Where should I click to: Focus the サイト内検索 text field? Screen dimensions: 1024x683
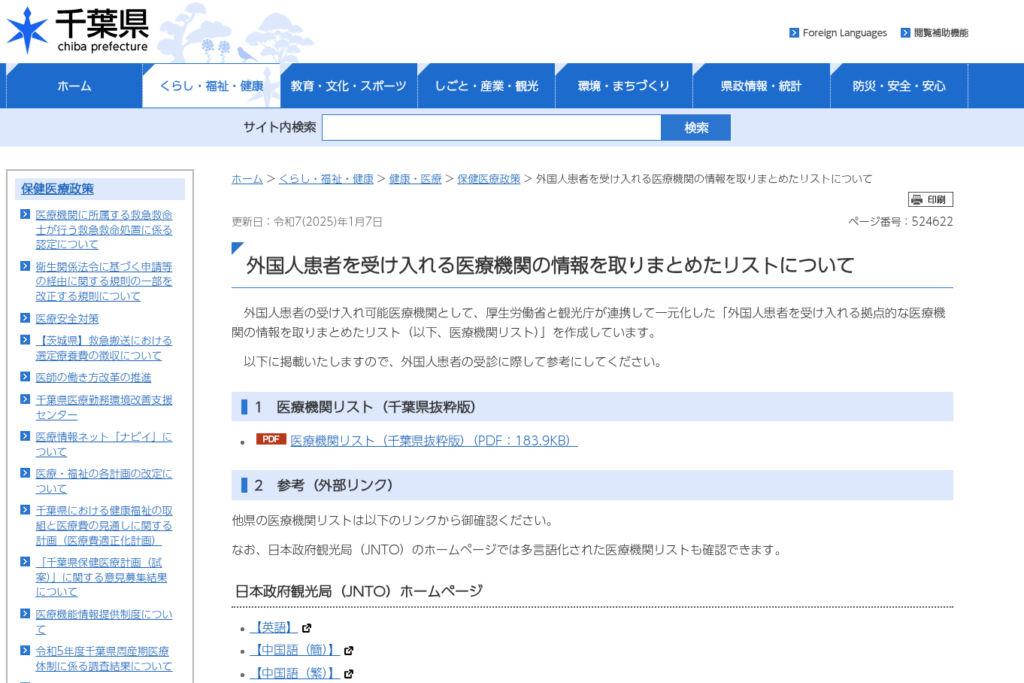tap(491, 128)
